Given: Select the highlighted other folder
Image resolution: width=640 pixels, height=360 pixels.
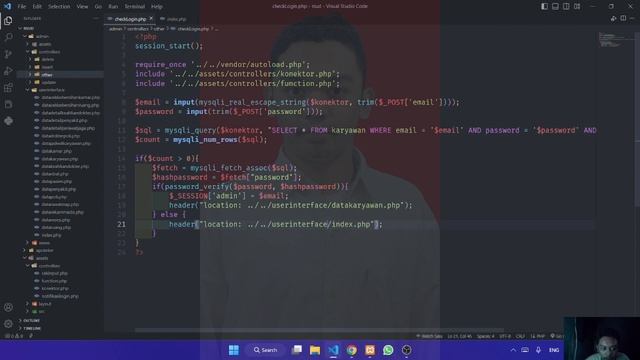Looking at the screenshot, I should pos(61,75).
